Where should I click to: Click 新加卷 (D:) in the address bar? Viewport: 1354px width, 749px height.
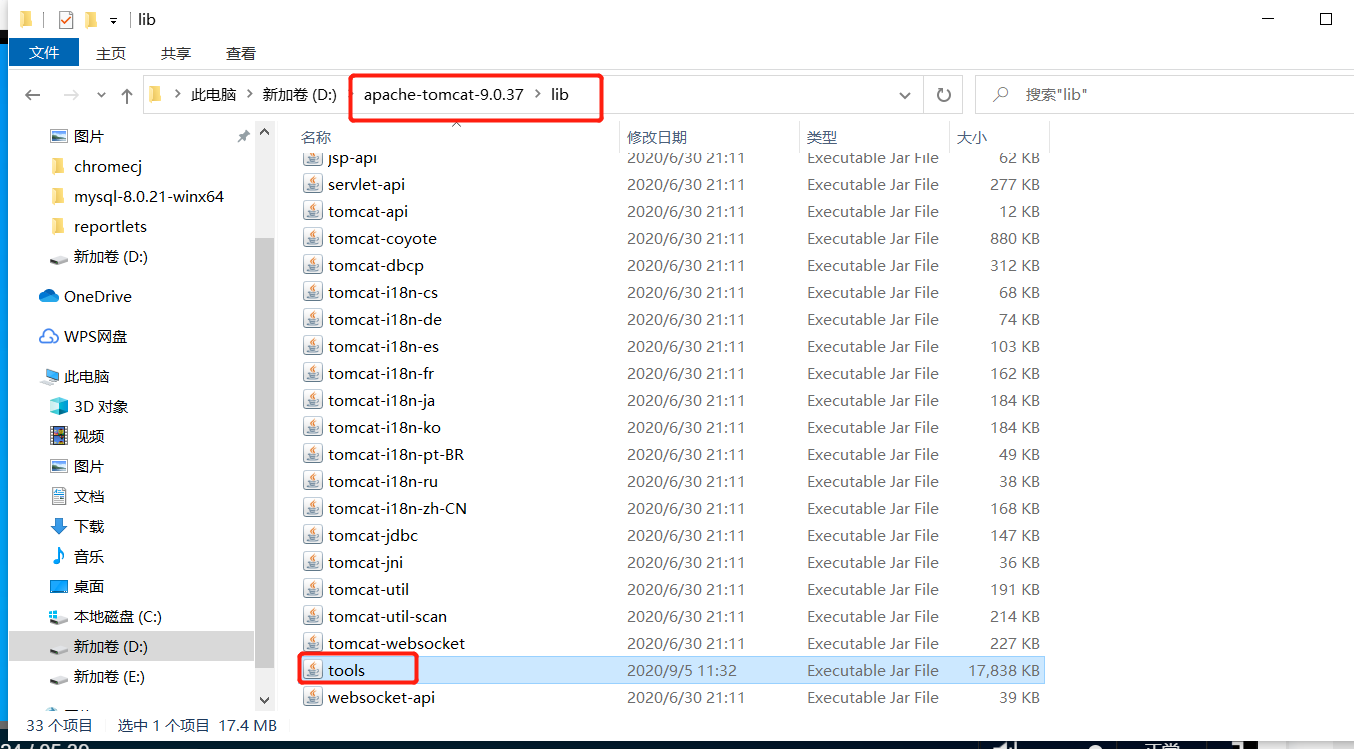(299, 95)
